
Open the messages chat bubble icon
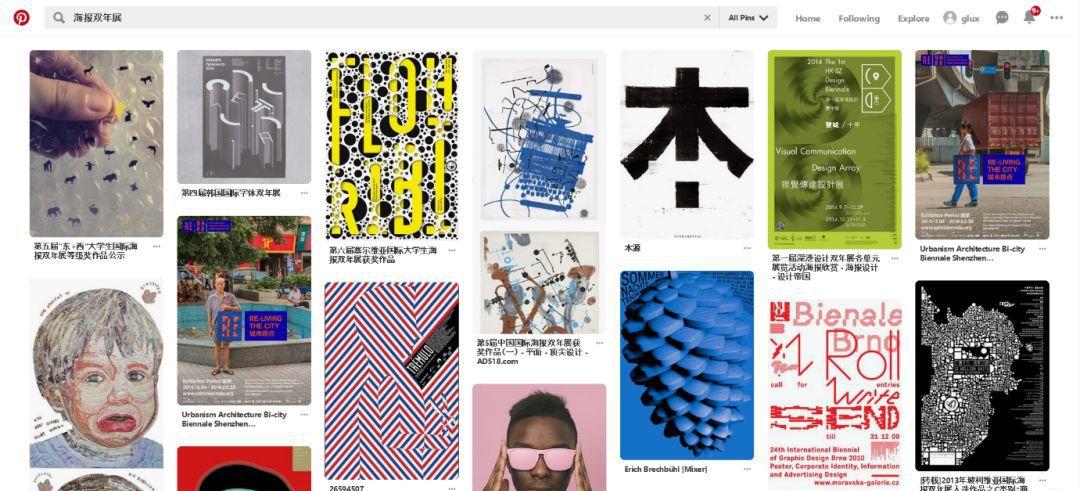1002,18
